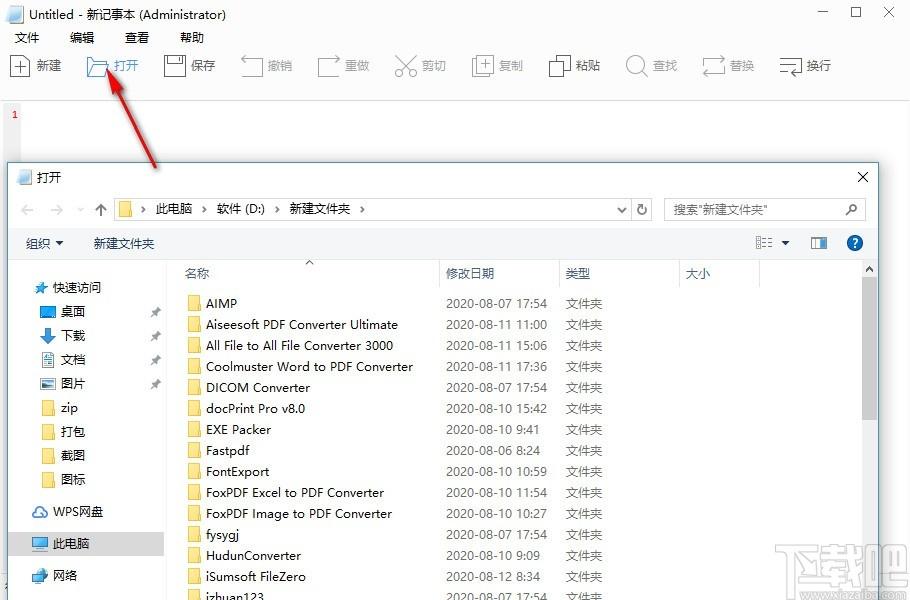
Task: Open the 查看 menu
Action: [x=137, y=38]
